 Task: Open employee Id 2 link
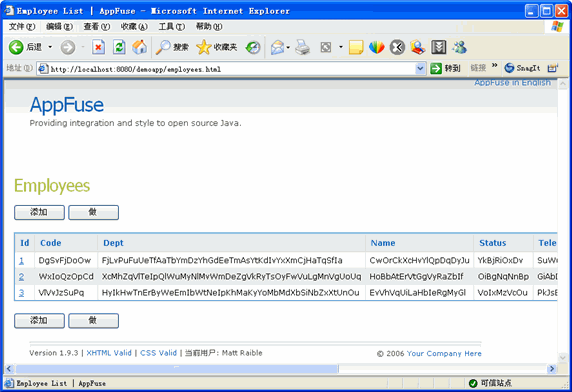[21, 277]
